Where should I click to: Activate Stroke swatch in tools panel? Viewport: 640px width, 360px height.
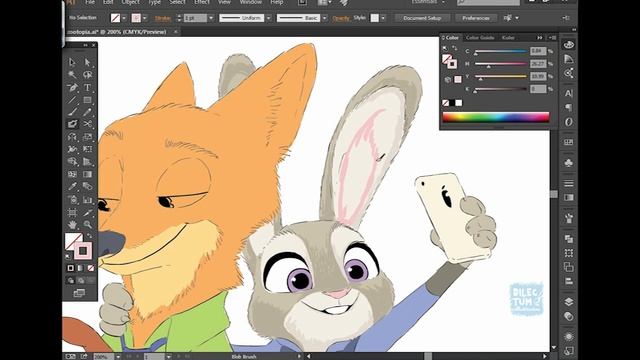pyautogui.click(x=83, y=251)
